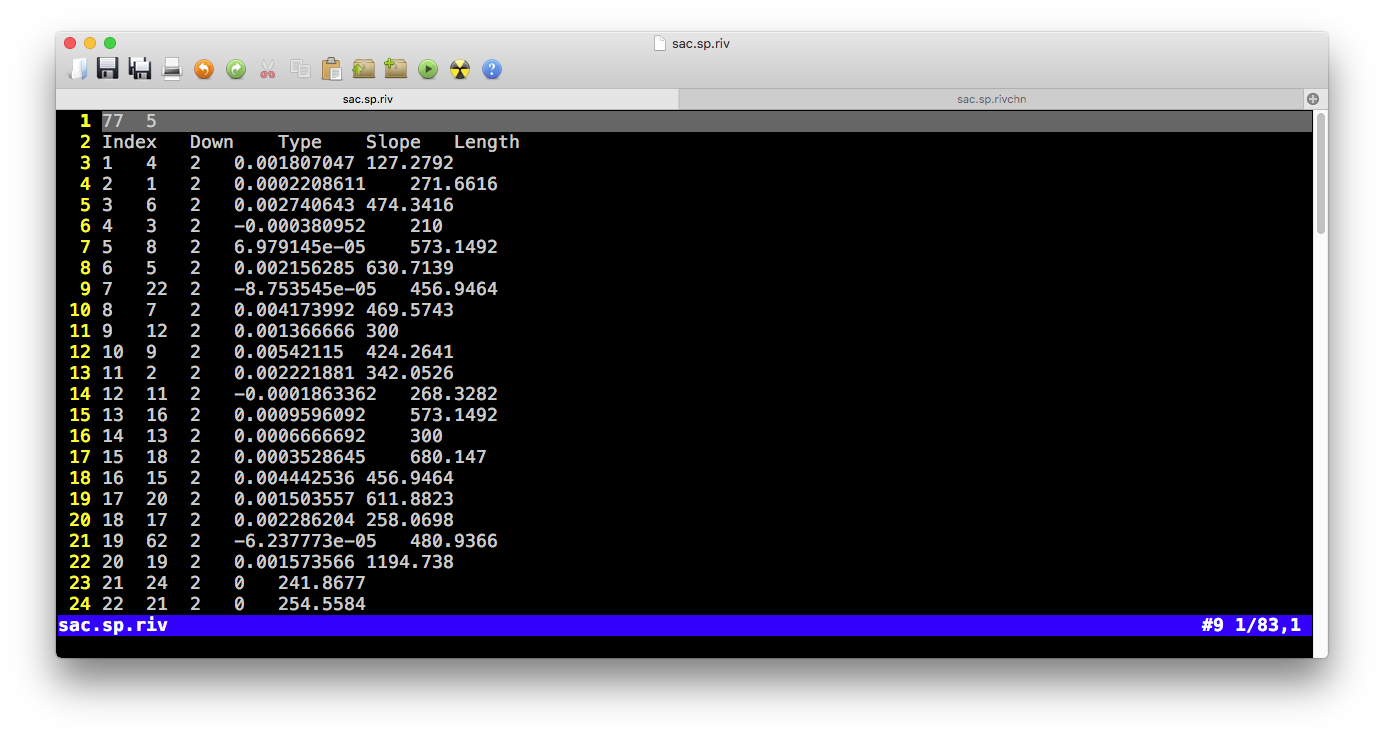The width and height of the screenshot is (1384, 738).
Task: Click the document icon in the title bar
Action: (x=659, y=43)
